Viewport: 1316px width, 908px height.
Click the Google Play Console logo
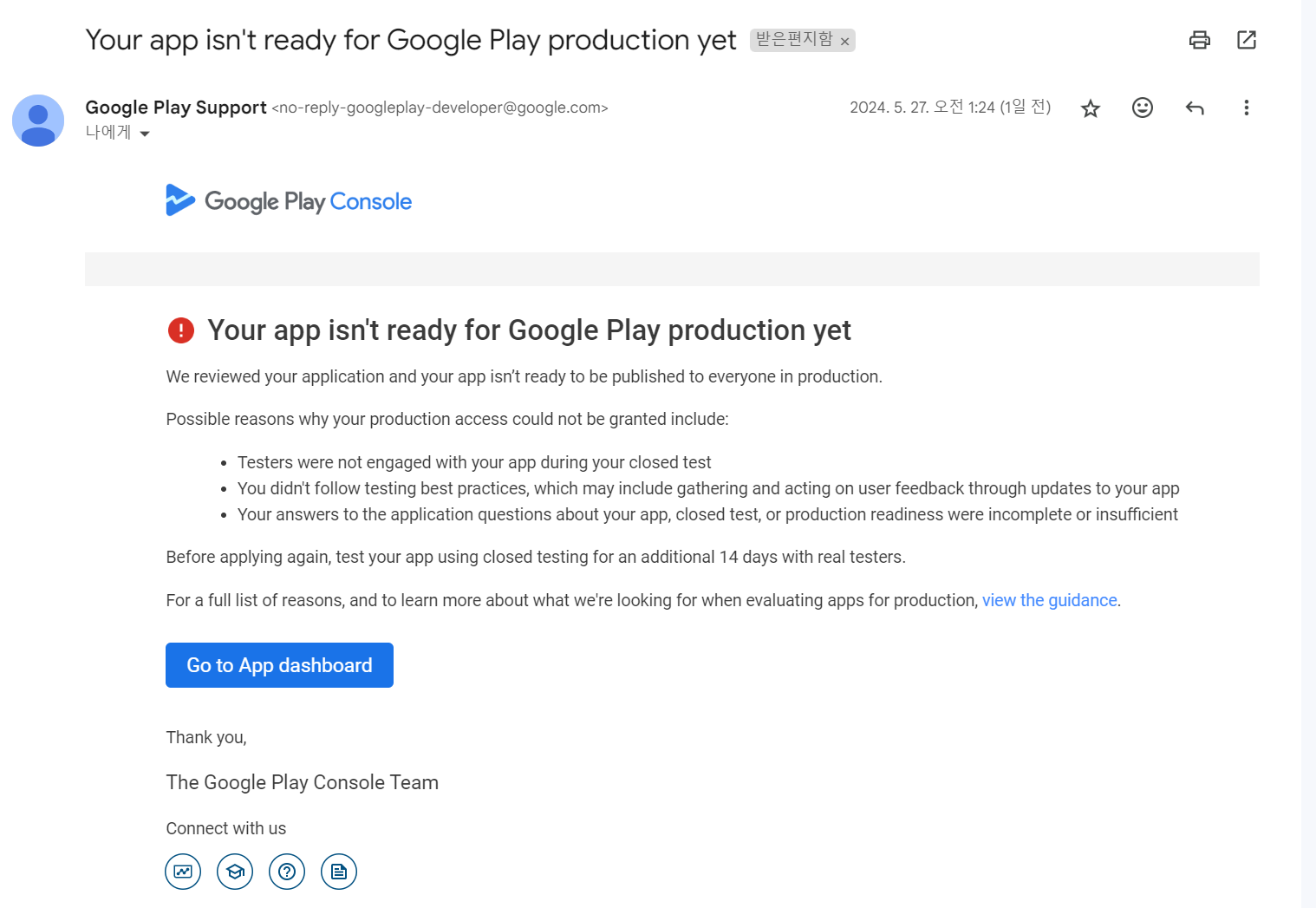[x=289, y=200]
